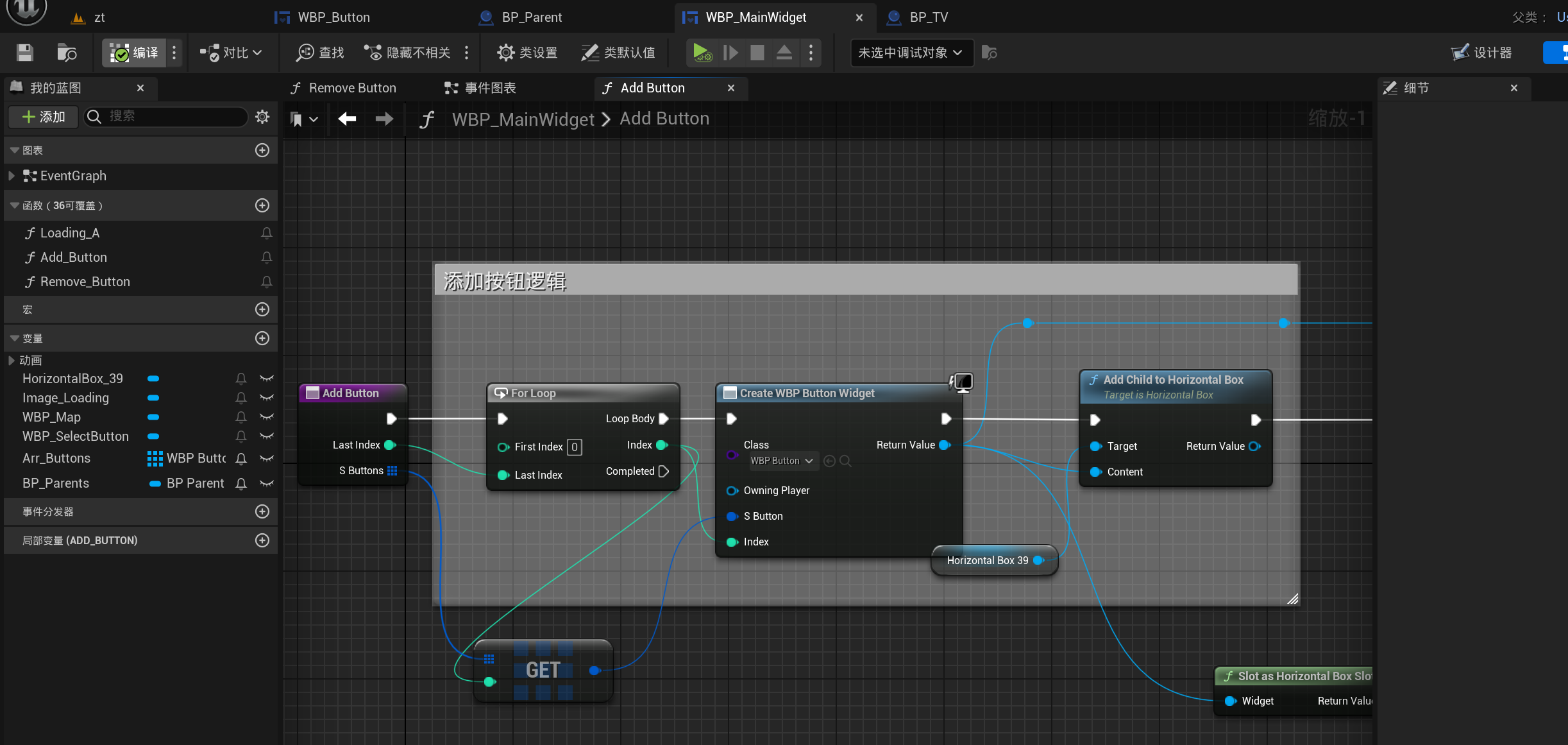Click the stop simulation icon
The width and height of the screenshot is (1568, 745).
(x=757, y=53)
